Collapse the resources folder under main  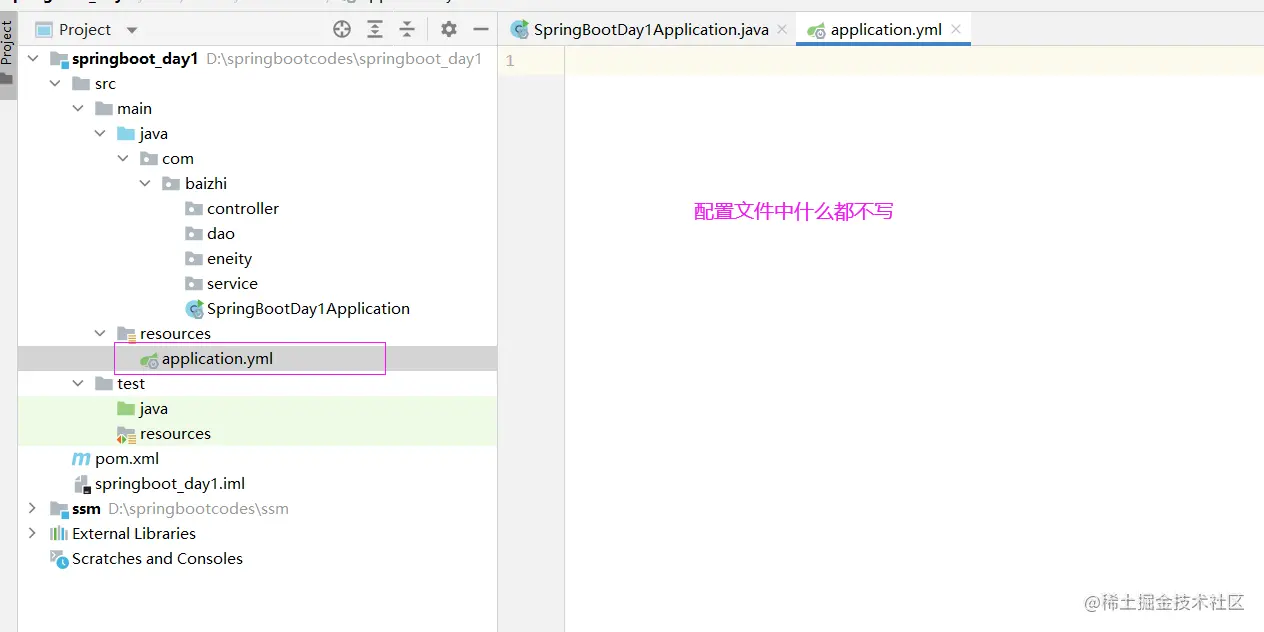[99, 333]
